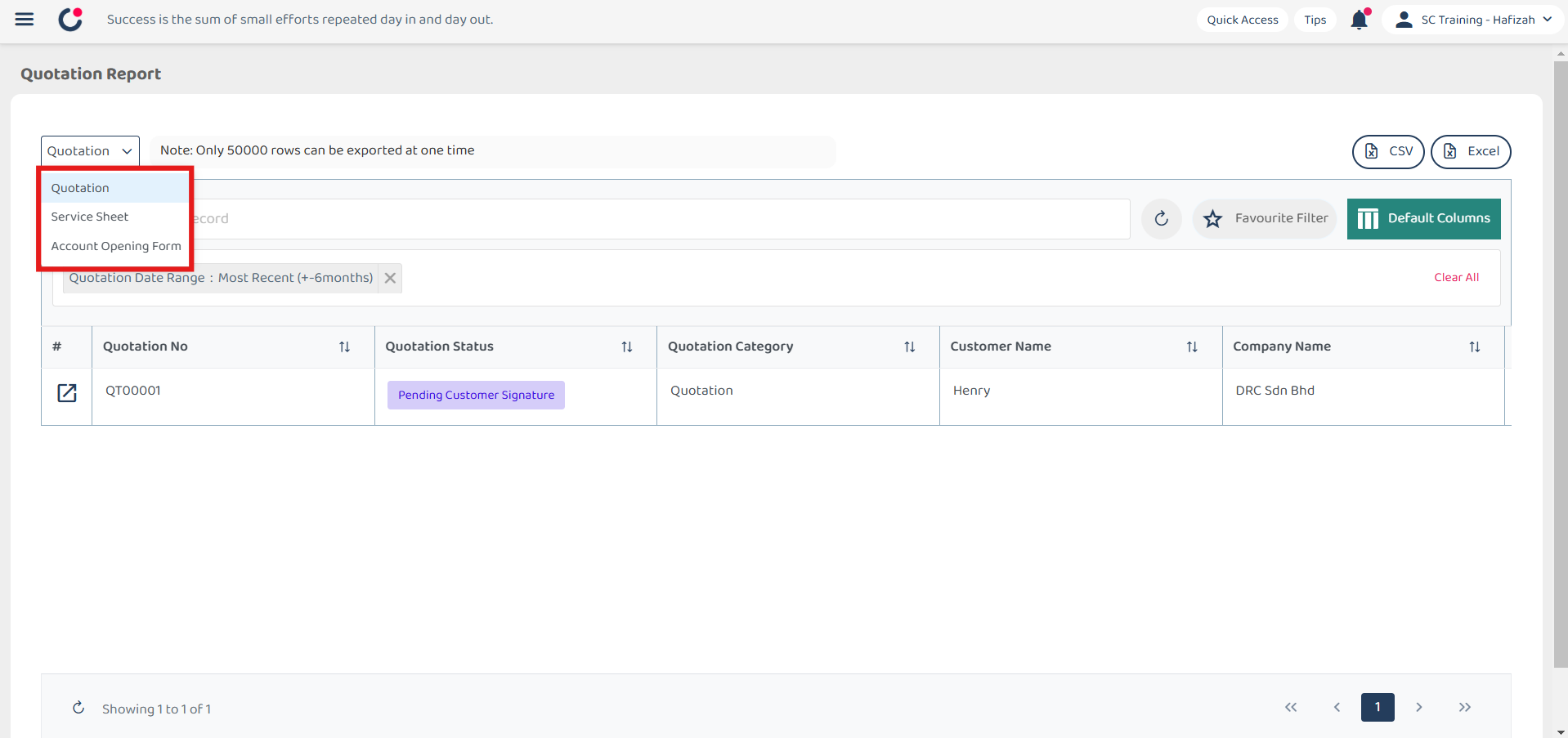The image size is (1568, 738).
Task: Open the QT00001 record in a new window
Action: 67,393
